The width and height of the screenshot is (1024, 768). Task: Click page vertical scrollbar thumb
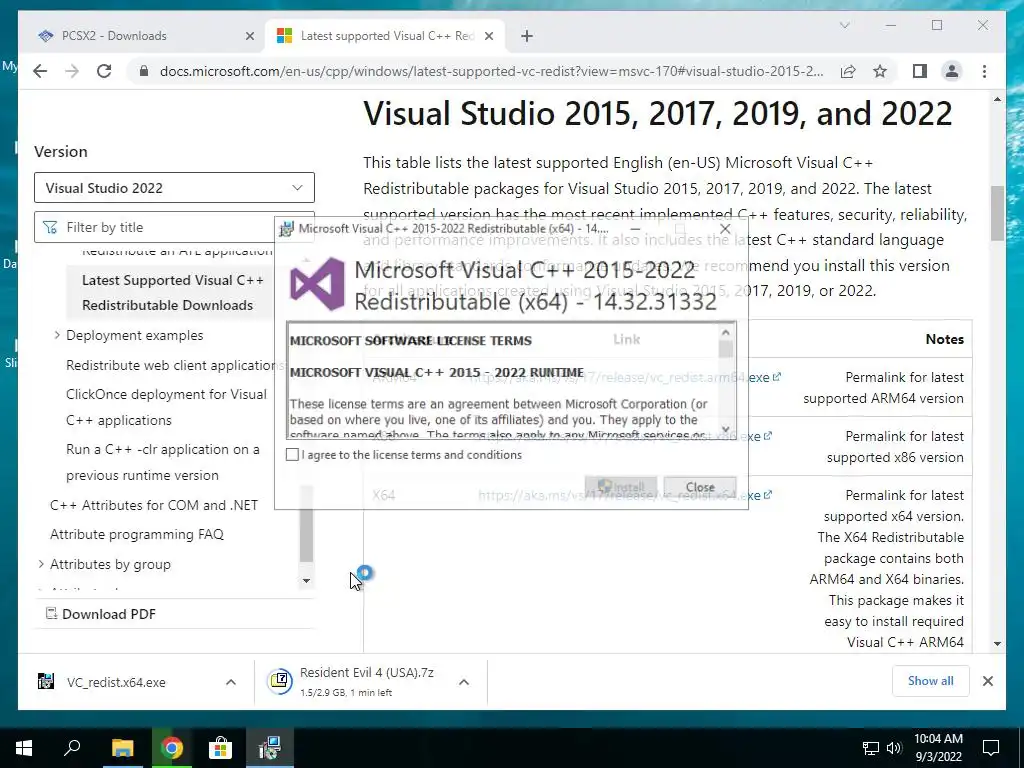coord(997,214)
